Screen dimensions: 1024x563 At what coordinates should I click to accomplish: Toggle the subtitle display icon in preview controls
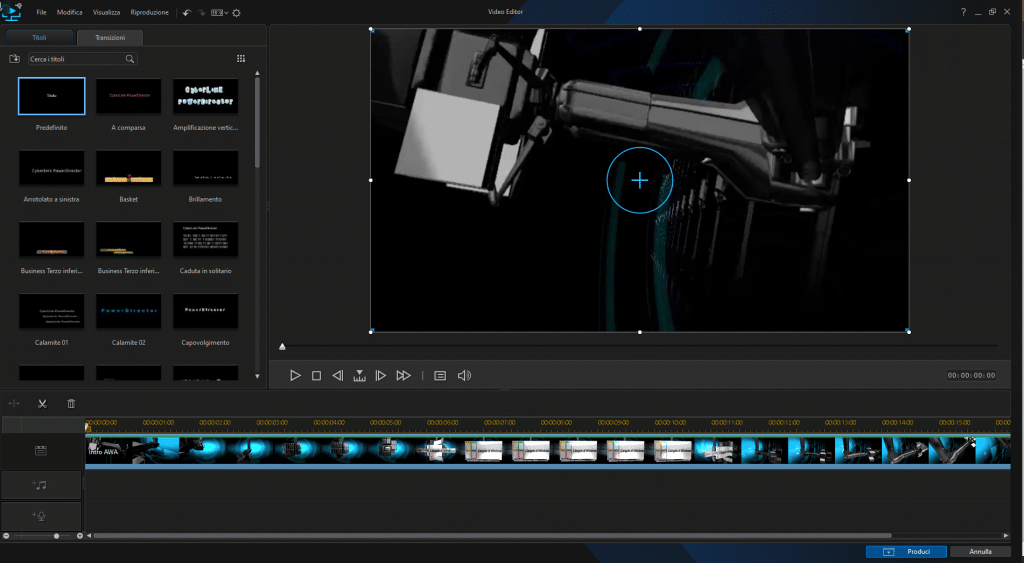(x=440, y=376)
